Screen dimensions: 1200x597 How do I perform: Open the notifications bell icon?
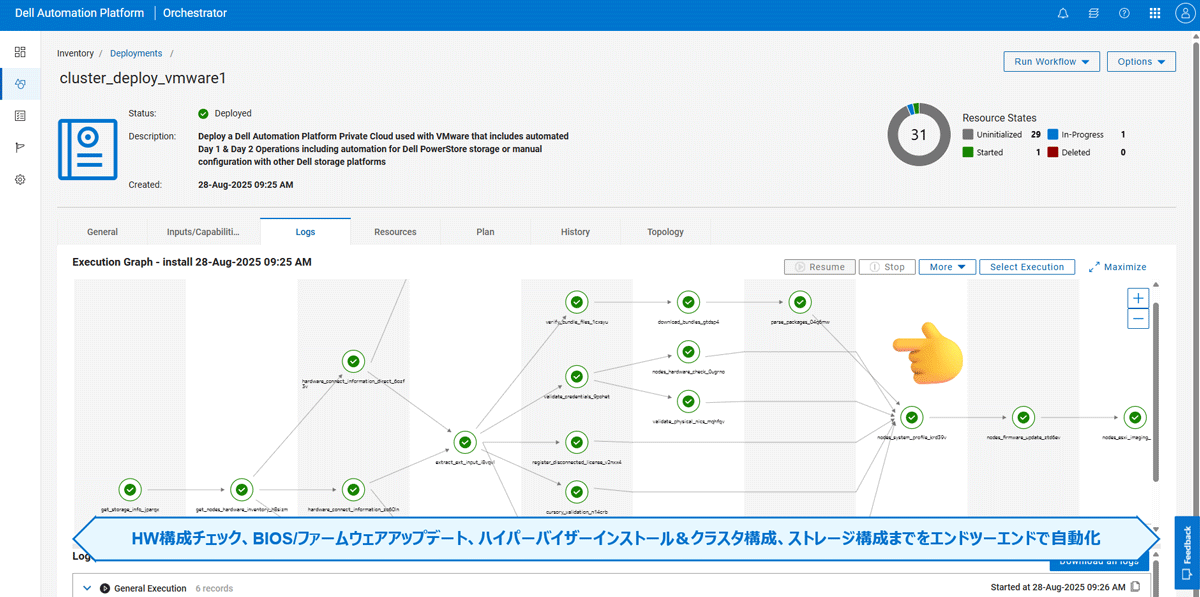(x=1063, y=14)
